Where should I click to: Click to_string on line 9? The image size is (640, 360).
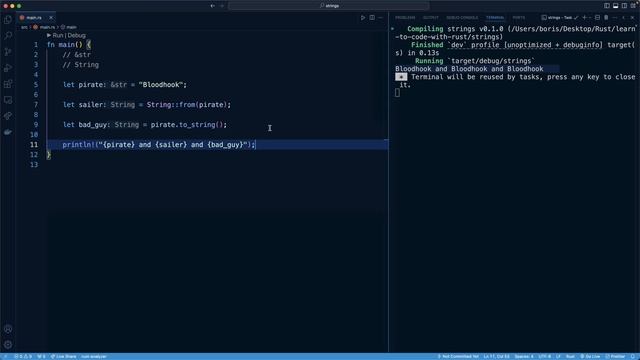[198, 124]
